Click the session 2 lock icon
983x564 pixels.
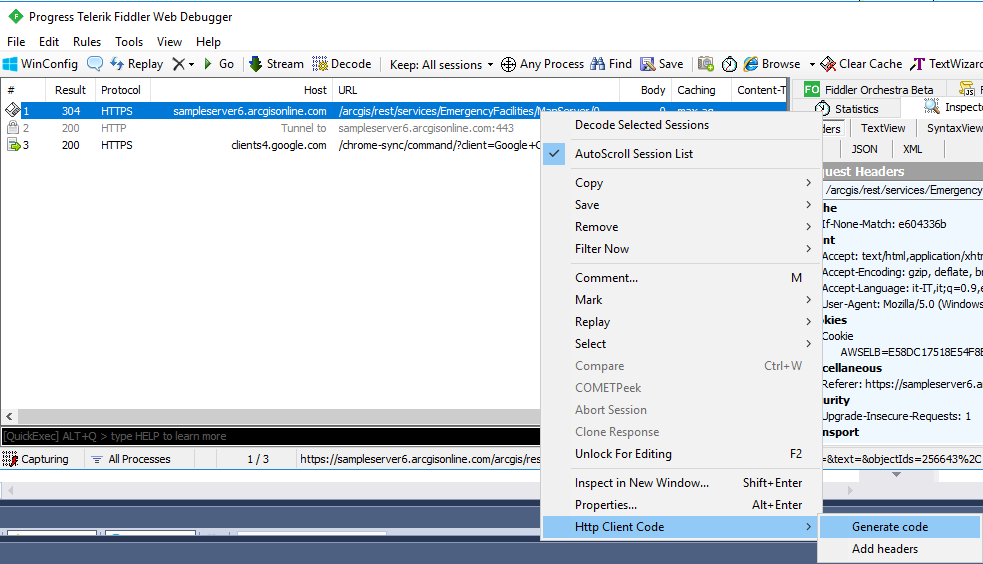click(x=13, y=127)
